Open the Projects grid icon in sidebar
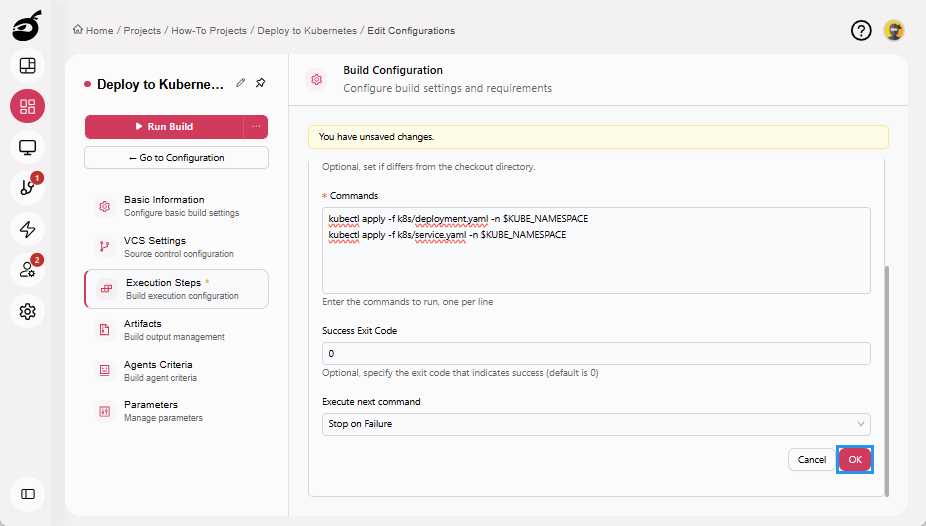Image resolution: width=926 pixels, height=526 pixels. click(27, 106)
